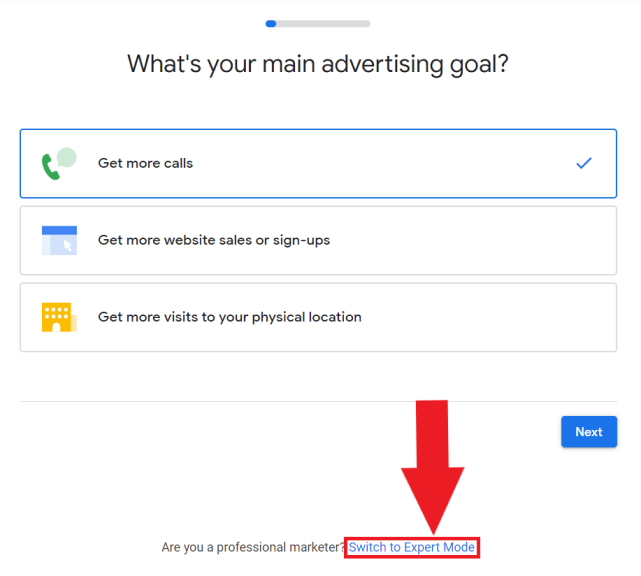Click the blue checkmark on Get more calls
The height and width of the screenshot is (576, 641).
(583, 163)
